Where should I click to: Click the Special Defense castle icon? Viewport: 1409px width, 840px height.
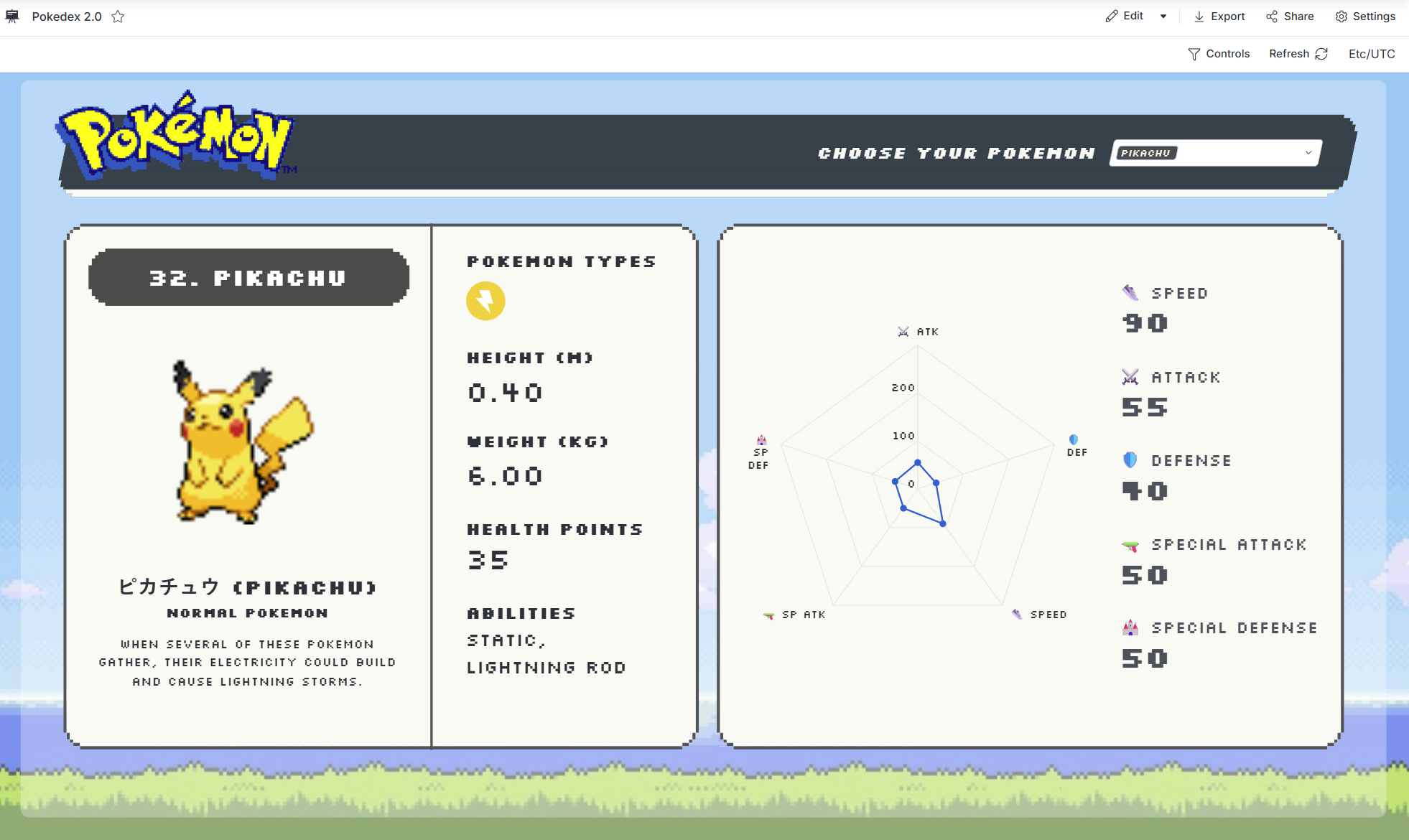click(1130, 628)
